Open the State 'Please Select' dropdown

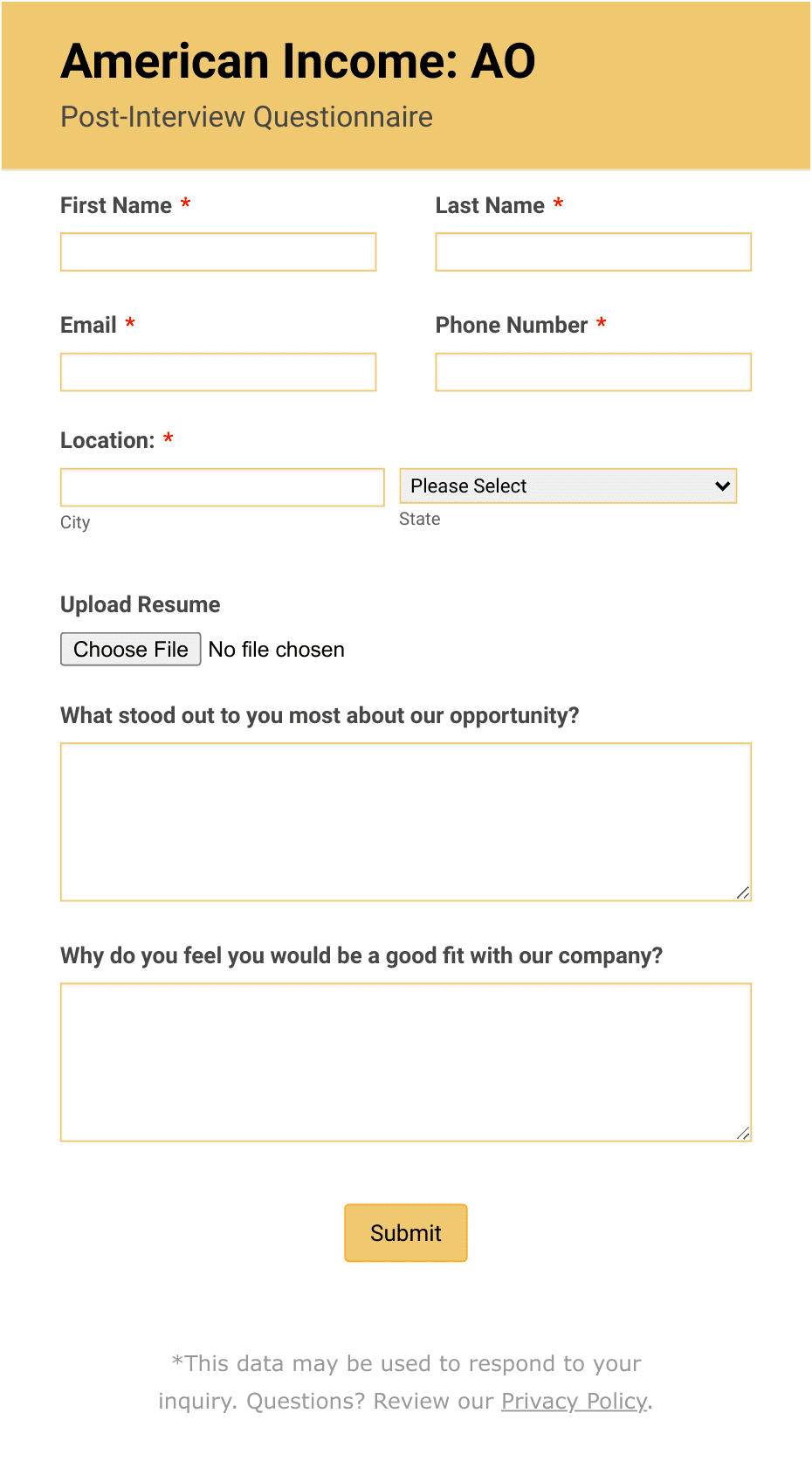click(568, 486)
